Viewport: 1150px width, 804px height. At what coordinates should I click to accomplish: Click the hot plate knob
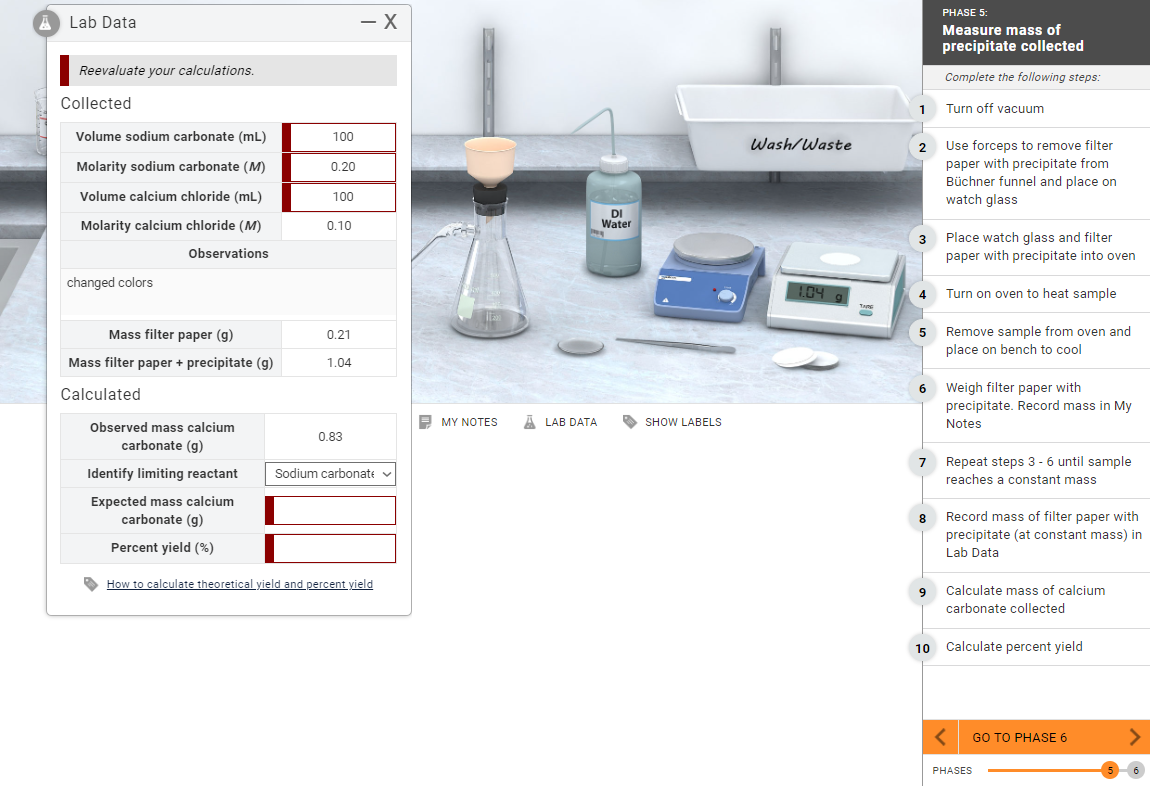point(726,296)
